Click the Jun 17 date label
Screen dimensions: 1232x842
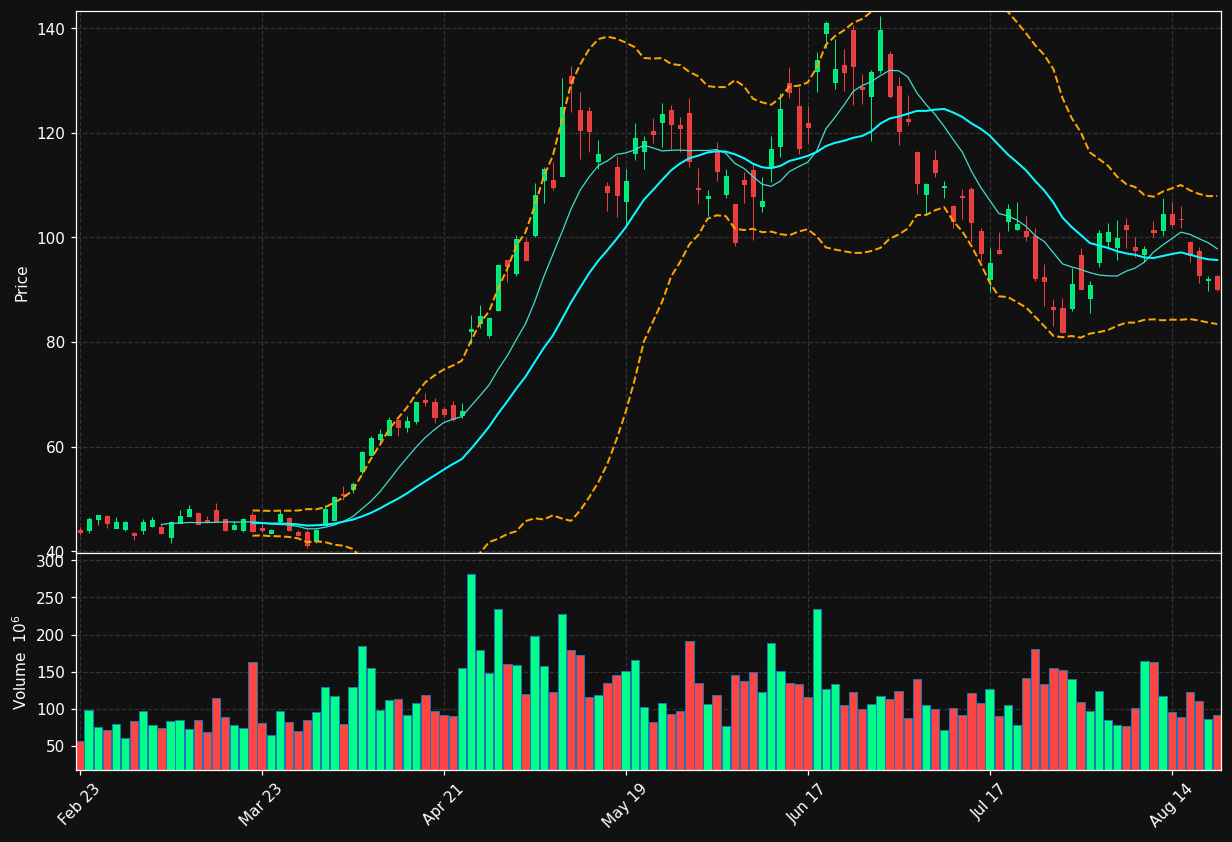pos(807,803)
